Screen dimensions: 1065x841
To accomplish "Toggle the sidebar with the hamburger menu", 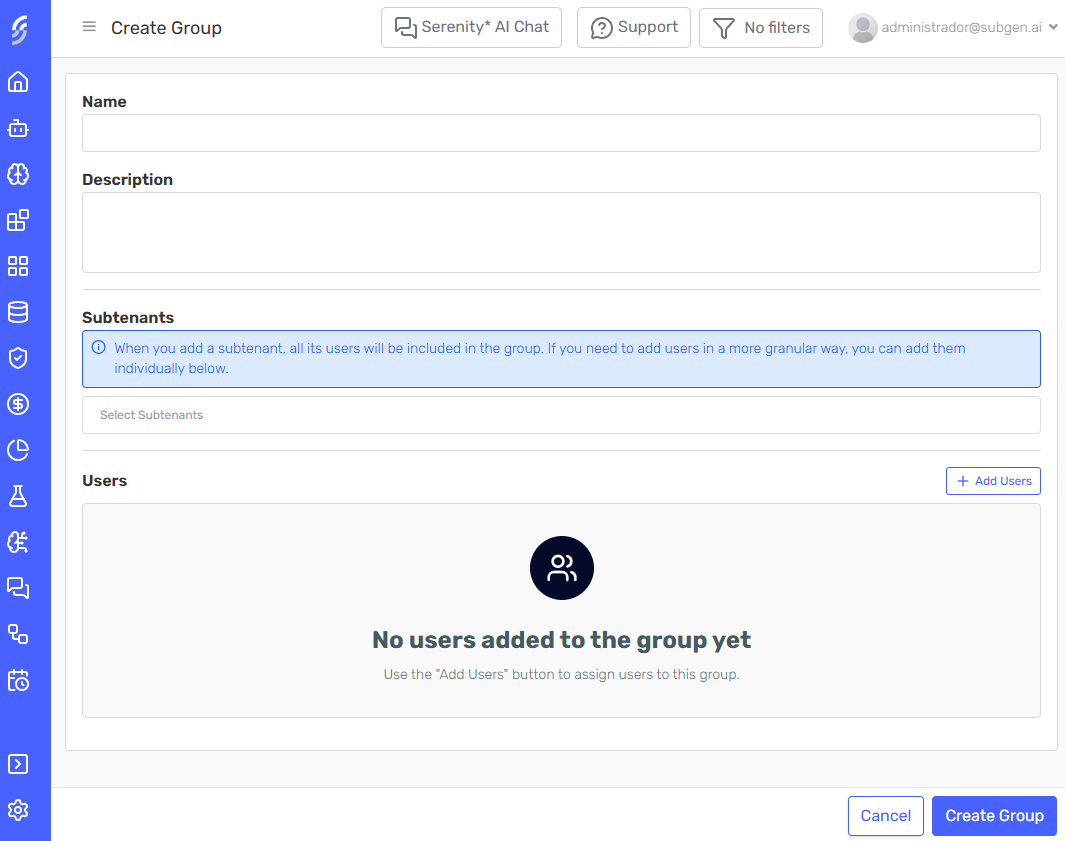I will coord(89,27).
